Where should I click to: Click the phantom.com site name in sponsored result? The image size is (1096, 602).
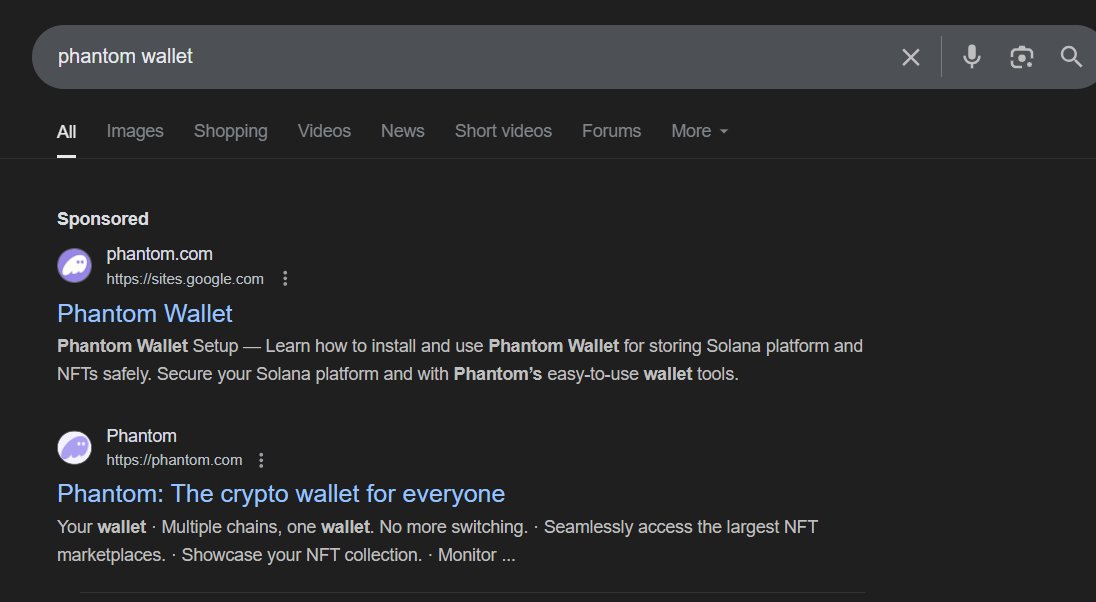[159, 255]
